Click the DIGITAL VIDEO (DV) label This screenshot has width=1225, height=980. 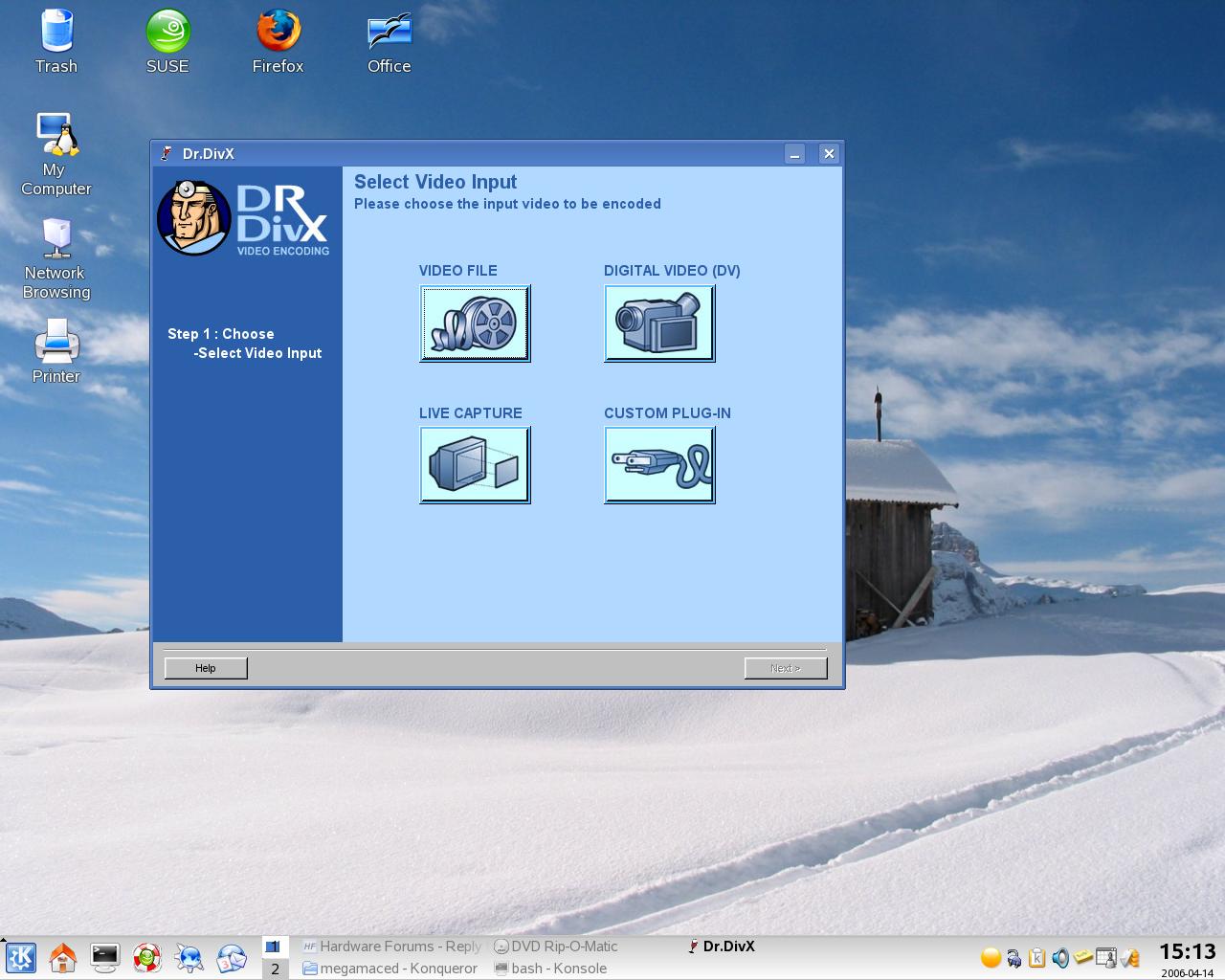672,271
